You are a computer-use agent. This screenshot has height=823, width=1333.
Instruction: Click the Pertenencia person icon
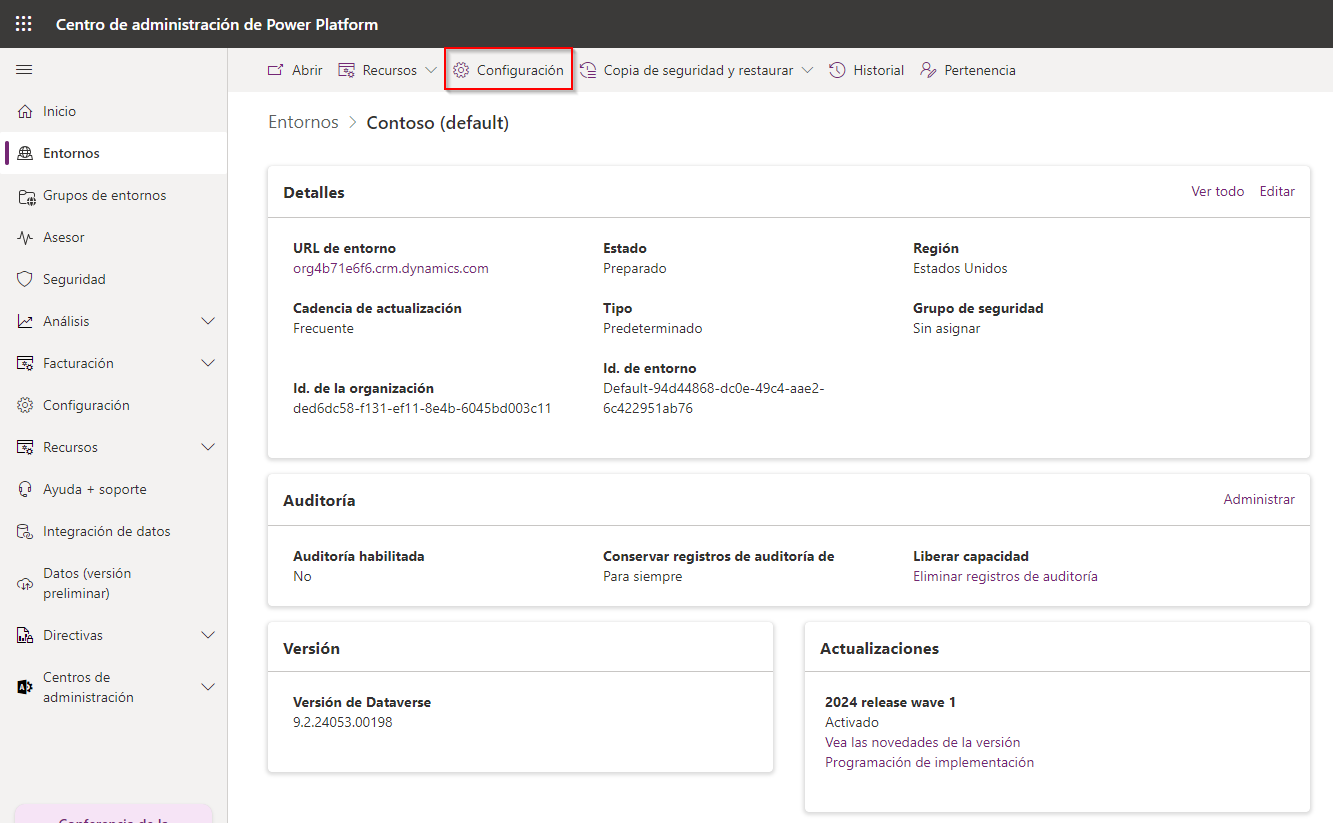(928, 70)
